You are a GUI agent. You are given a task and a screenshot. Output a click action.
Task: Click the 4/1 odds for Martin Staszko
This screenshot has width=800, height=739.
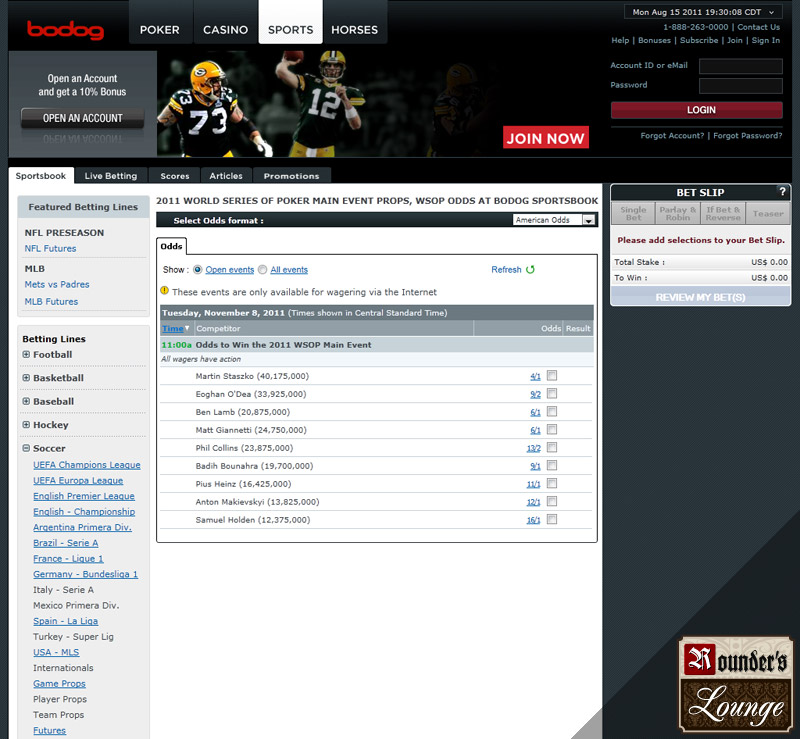tap(535, 377)
